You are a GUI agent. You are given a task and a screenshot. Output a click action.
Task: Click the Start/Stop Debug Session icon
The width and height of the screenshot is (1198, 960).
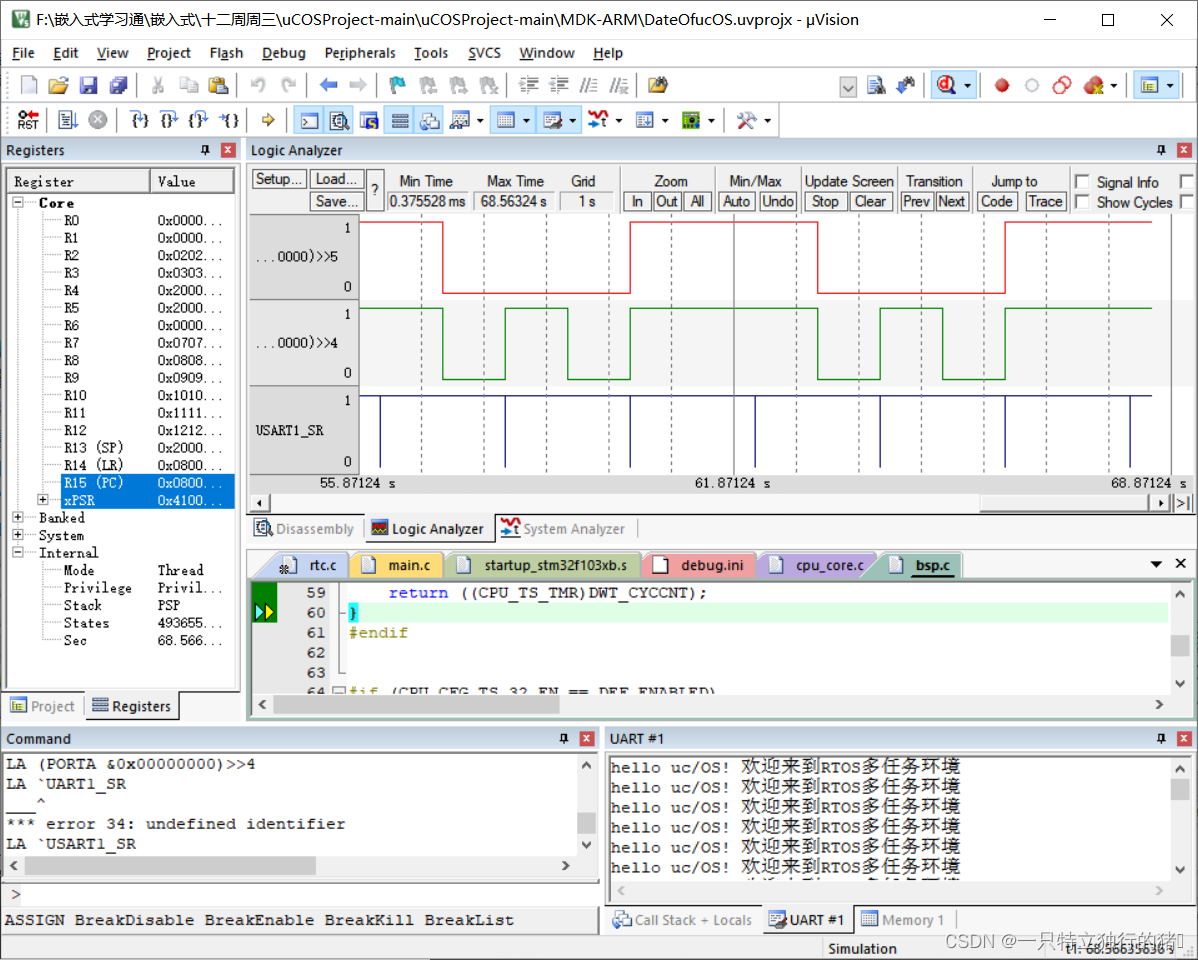pos(946,85)
